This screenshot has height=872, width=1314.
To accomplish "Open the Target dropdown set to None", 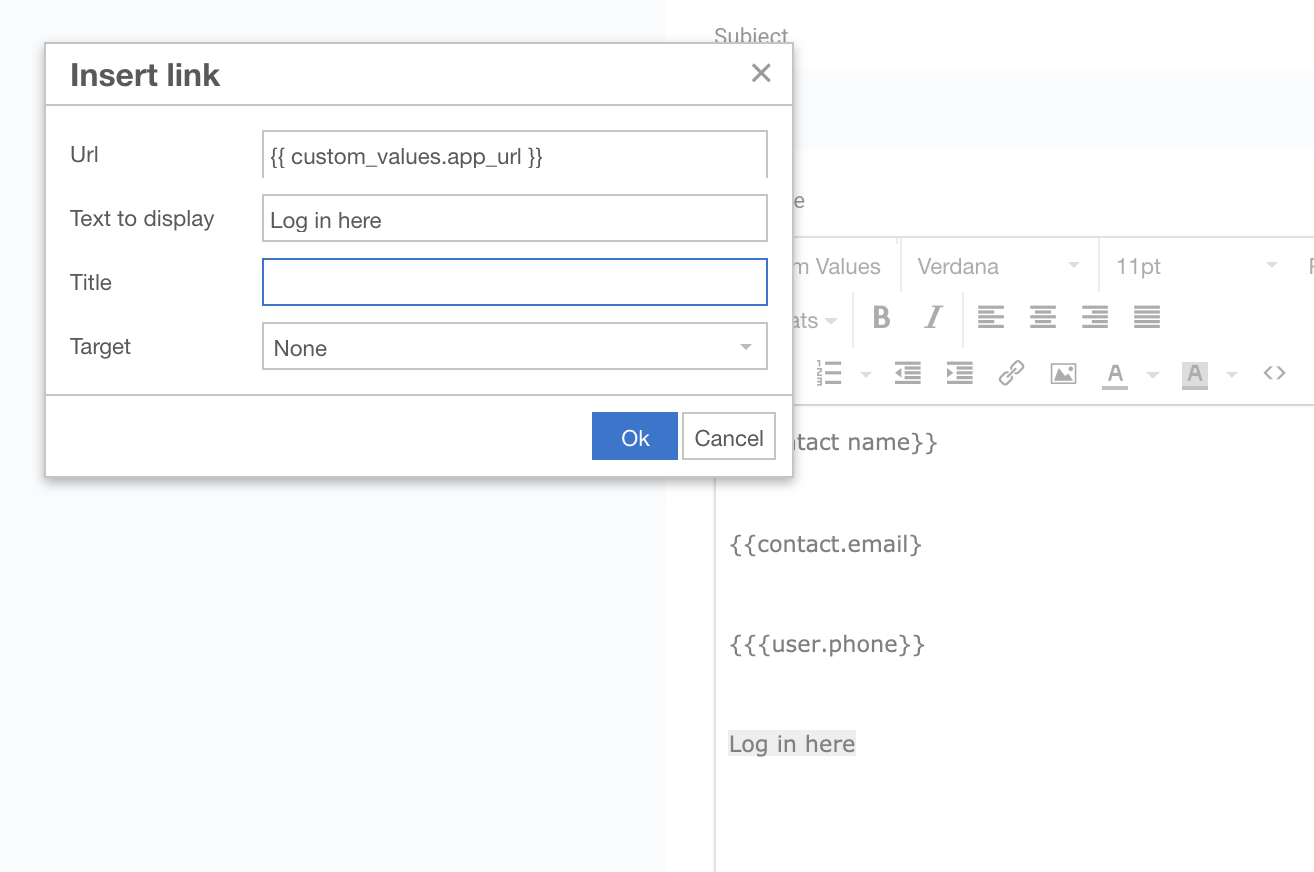I will point(514,347).
